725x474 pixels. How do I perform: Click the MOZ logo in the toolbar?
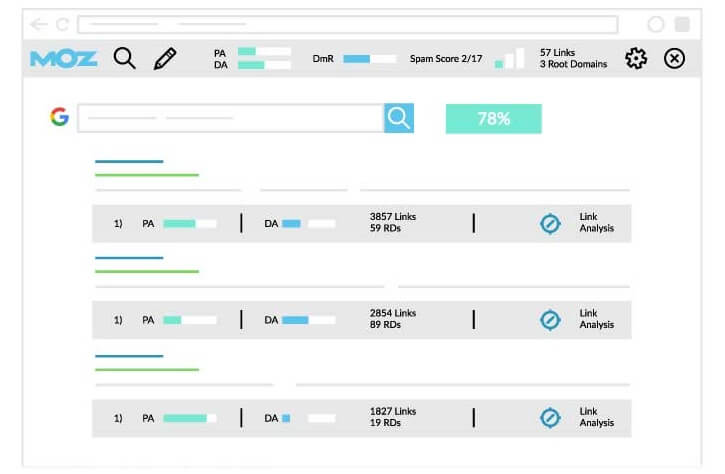point(64,59)
